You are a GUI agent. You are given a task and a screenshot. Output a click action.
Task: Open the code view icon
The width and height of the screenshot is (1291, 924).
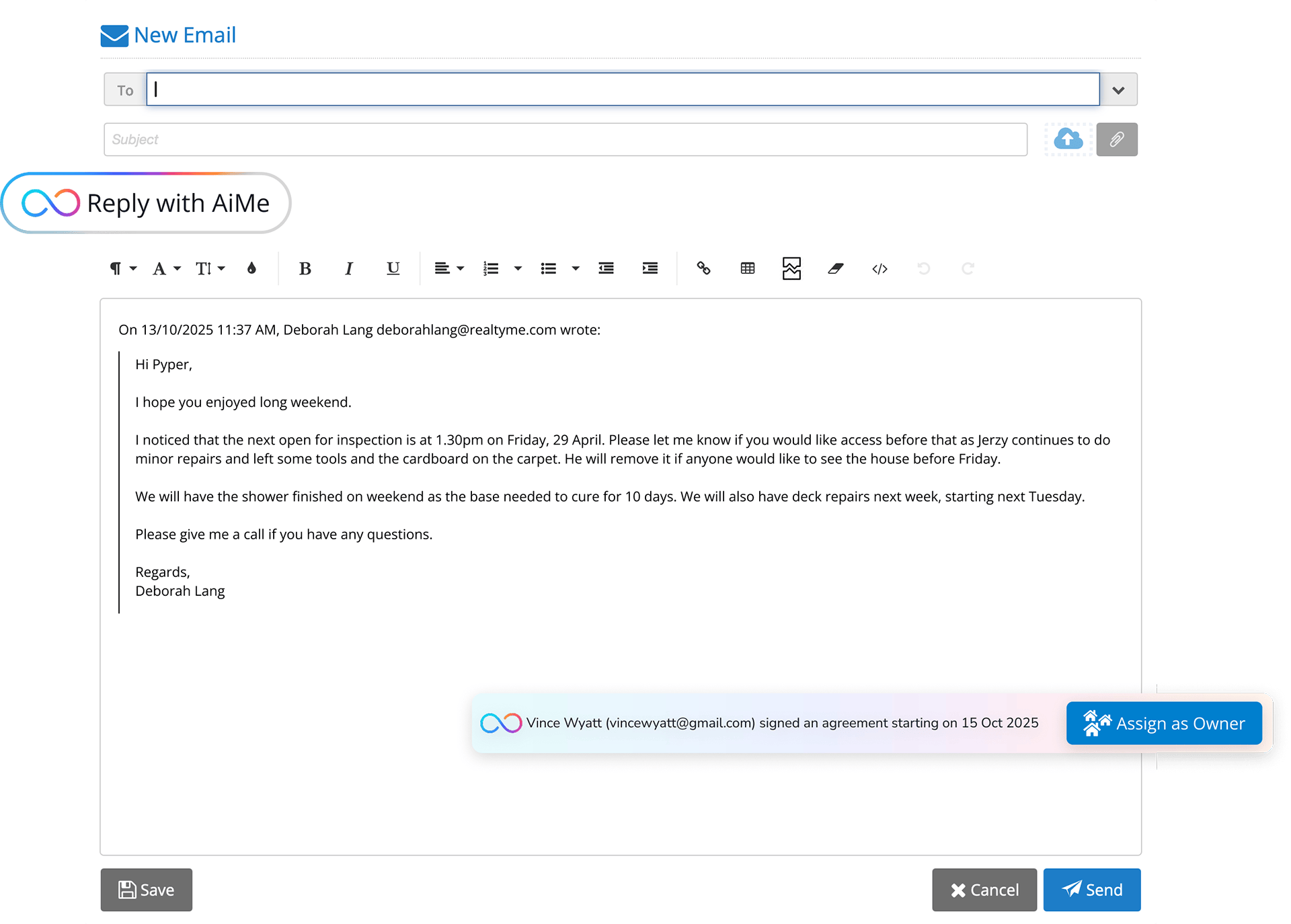coord(879,268)
